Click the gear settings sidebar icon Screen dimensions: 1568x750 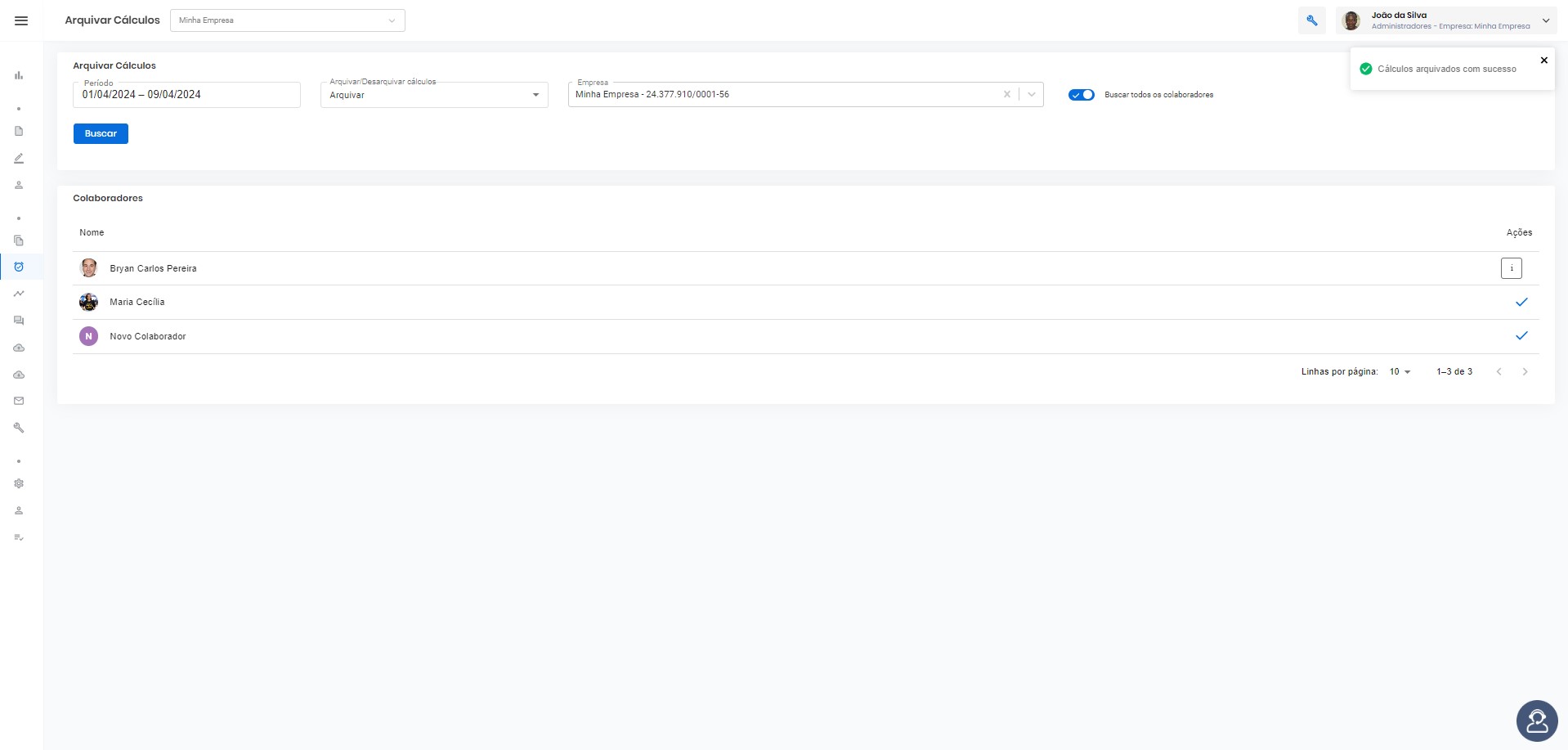pos(19,483)
